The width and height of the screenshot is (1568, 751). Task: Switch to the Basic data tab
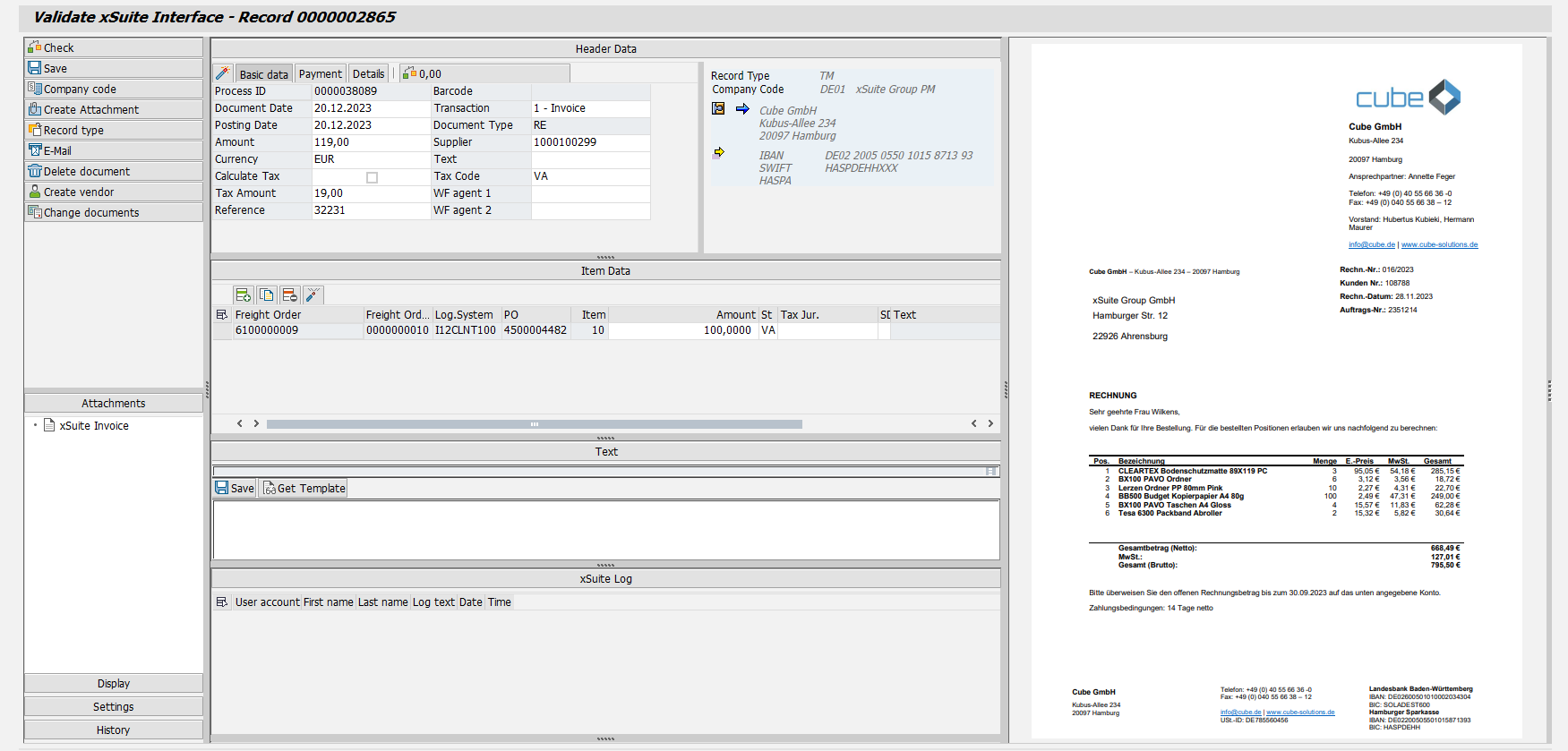263,74
